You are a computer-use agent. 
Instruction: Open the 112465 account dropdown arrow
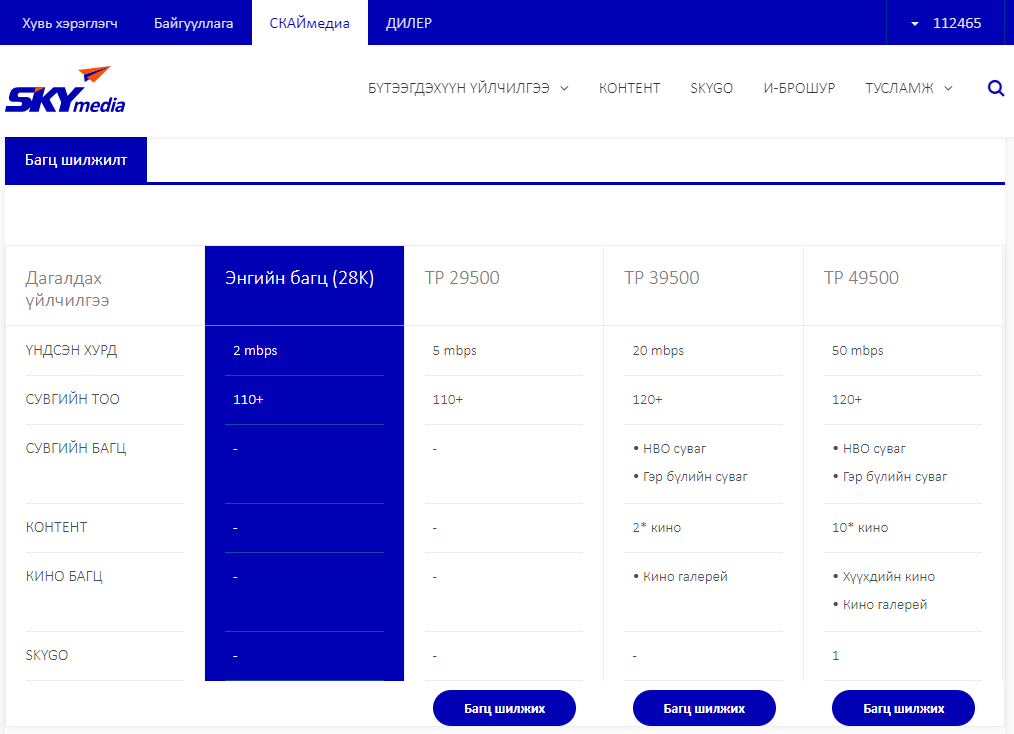click(x=914, y=23)
